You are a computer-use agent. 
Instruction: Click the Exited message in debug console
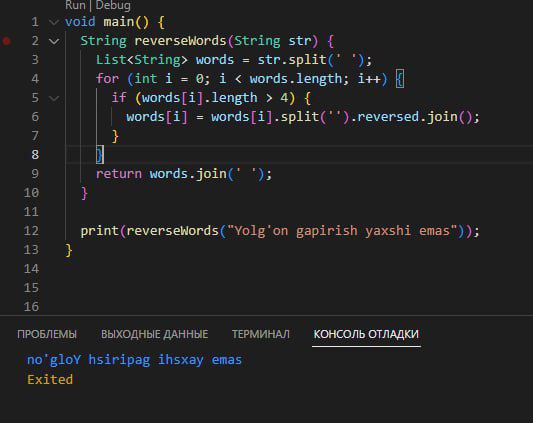(50, 379)
